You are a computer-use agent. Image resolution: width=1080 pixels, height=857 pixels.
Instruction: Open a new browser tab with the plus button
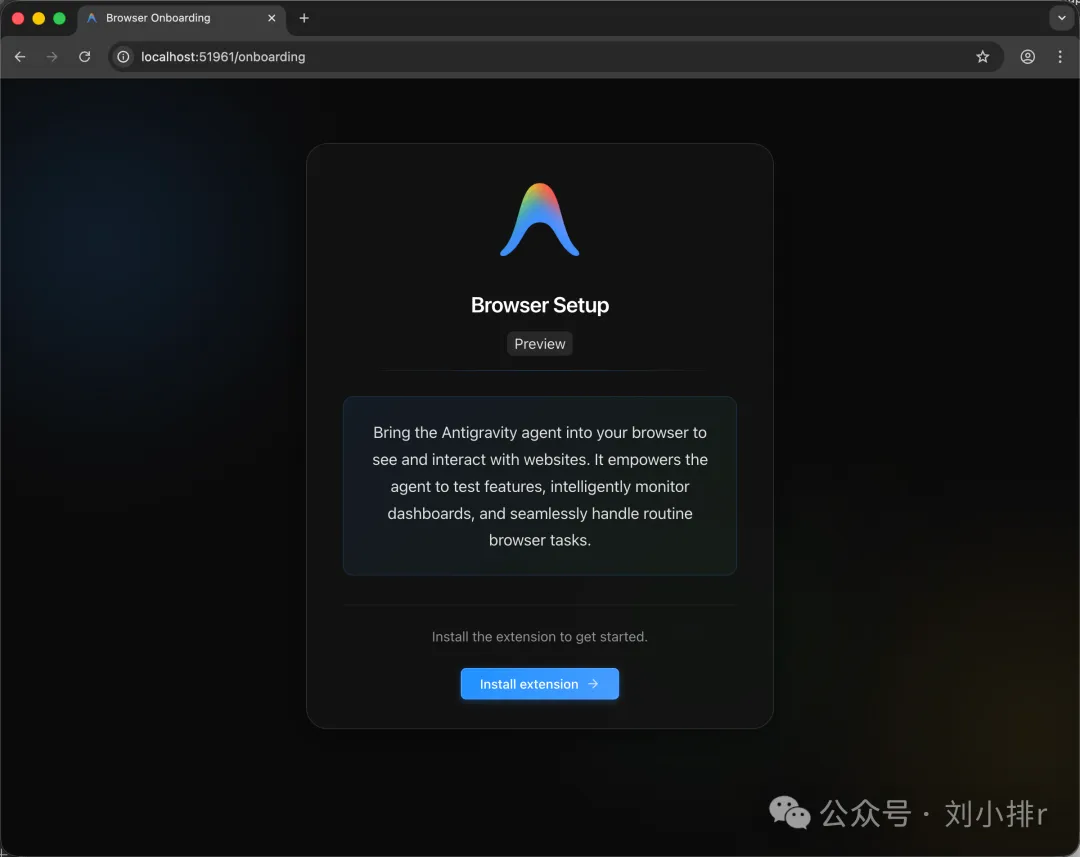coord(304,18)
